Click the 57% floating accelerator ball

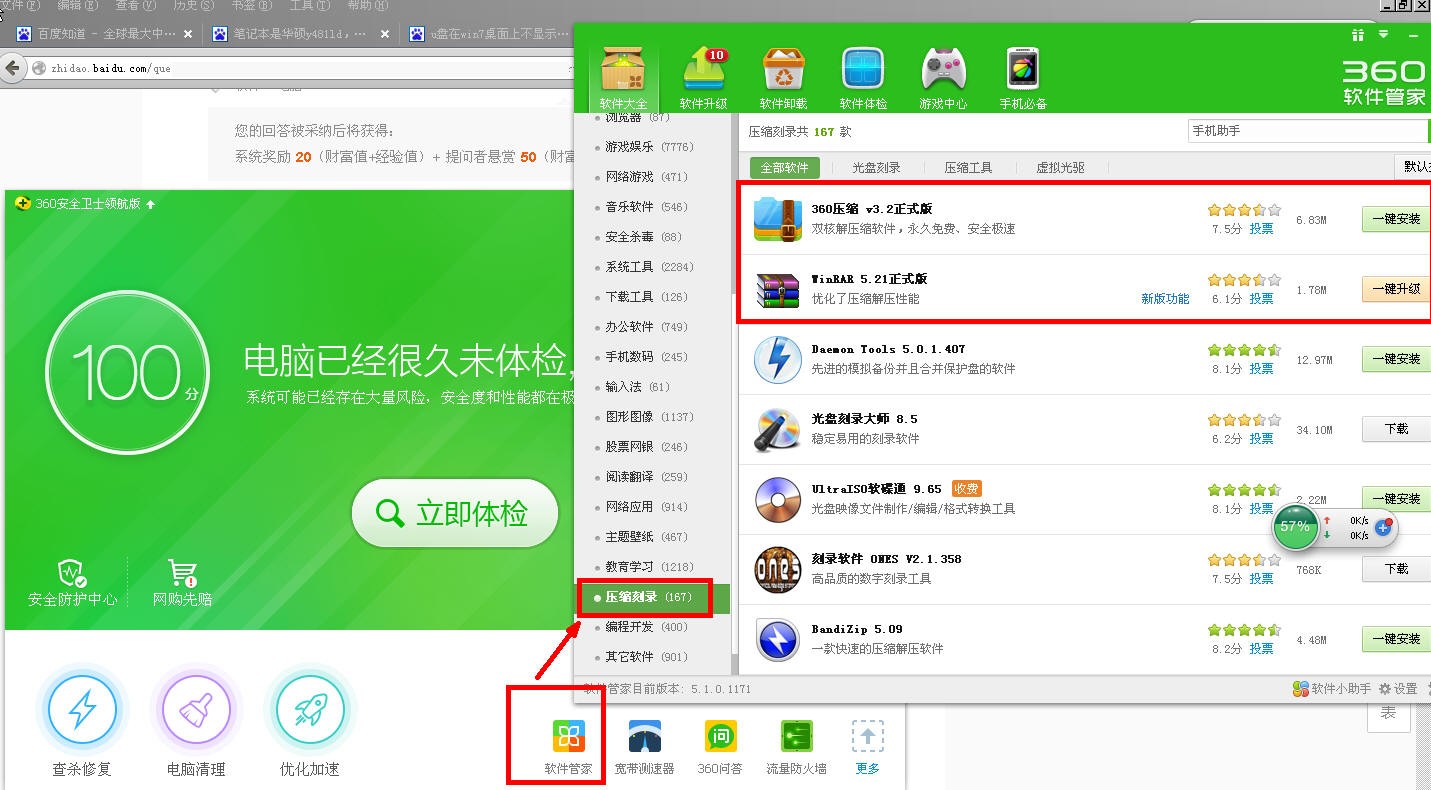click(1295, 526)
